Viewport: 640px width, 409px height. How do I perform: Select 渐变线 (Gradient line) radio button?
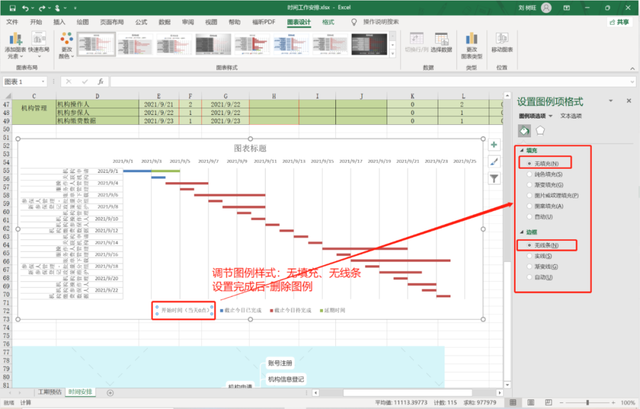(x=529, y=267)
